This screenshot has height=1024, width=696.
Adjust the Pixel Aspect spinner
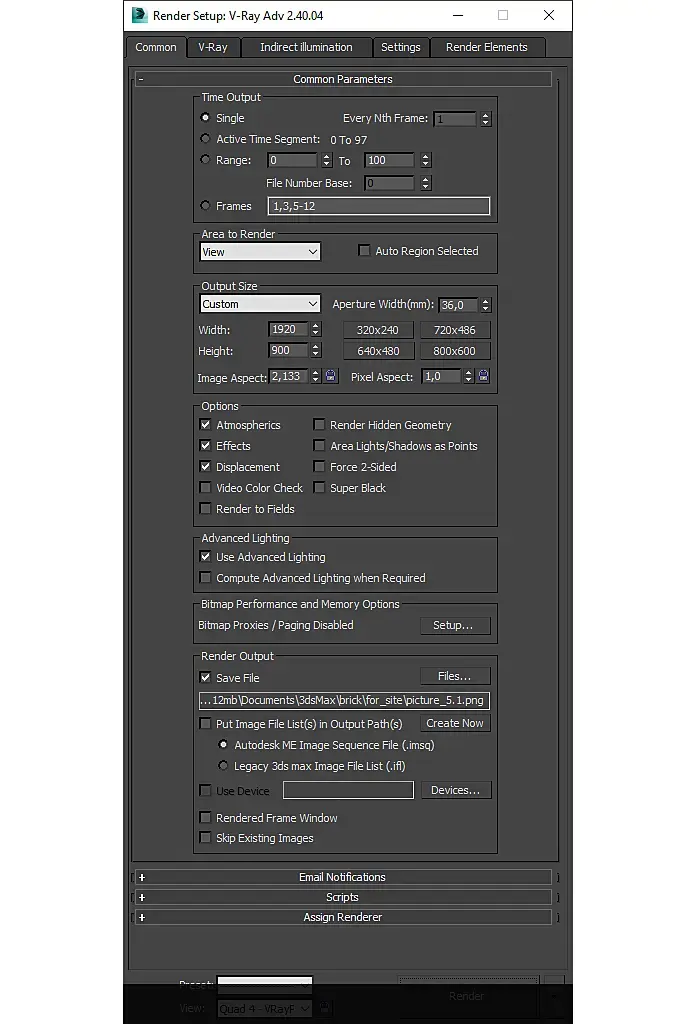(468, 376)
